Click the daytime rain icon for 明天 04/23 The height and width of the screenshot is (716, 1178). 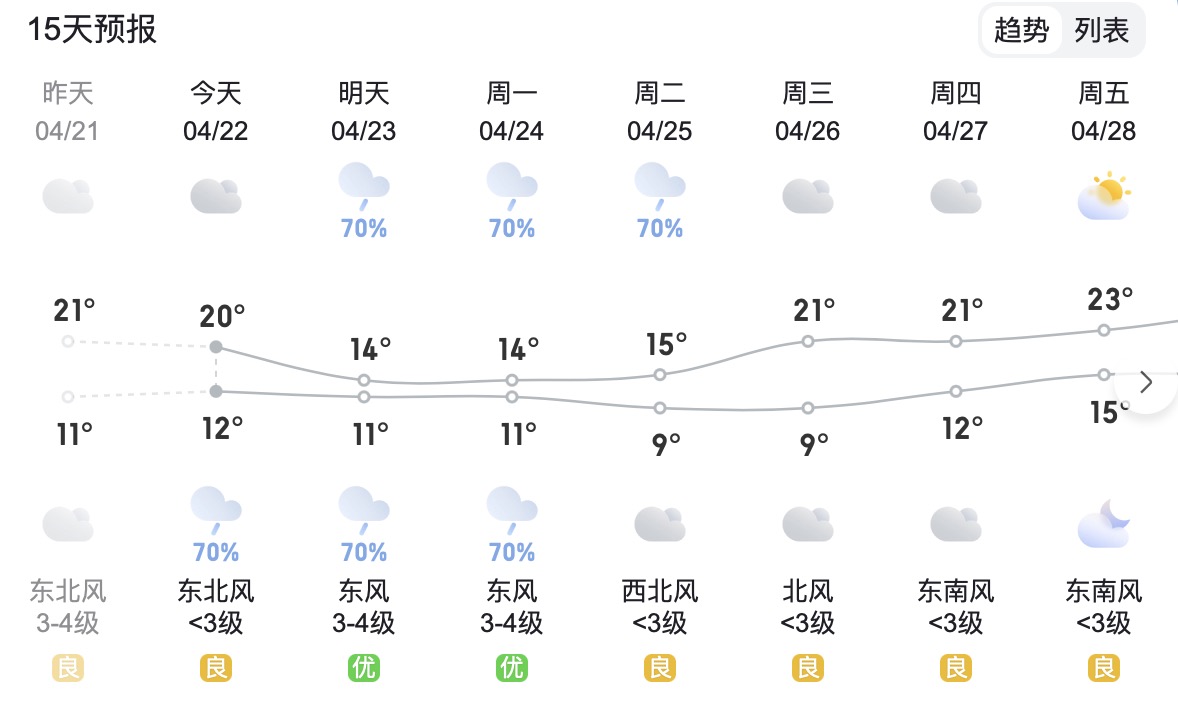click(x=364, y=186)
